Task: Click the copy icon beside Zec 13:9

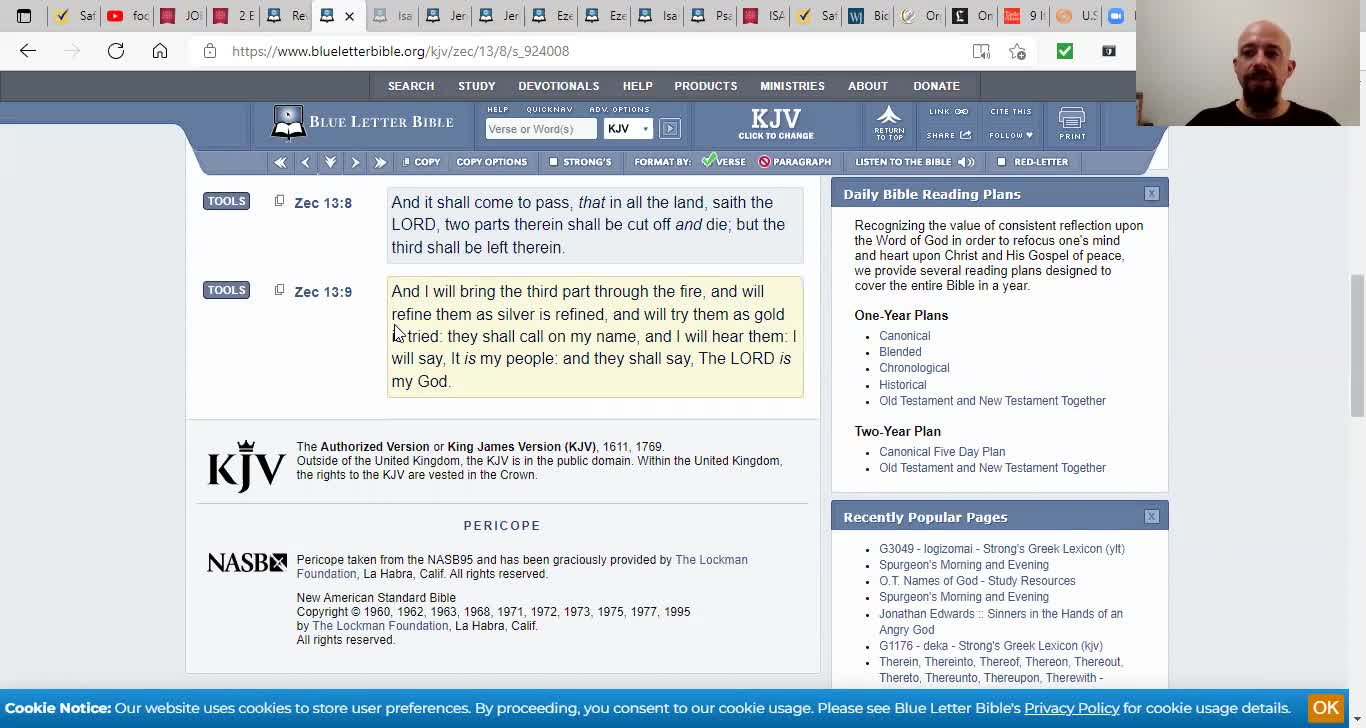Action: (279, 290)
